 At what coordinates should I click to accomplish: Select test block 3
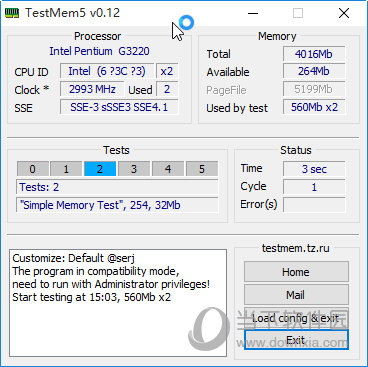tap(134, 169)
